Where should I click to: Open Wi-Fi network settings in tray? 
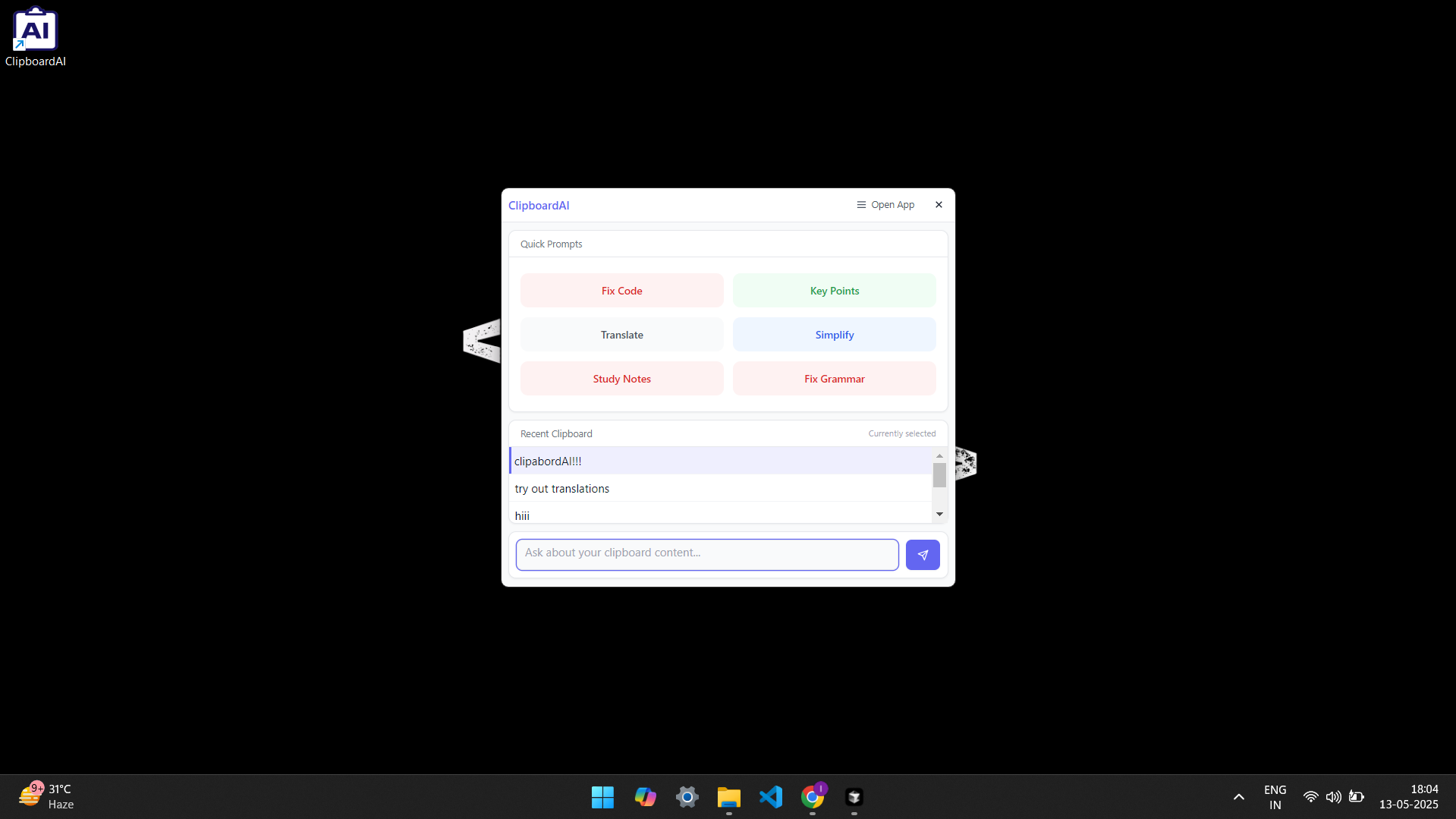(1310, 797)
